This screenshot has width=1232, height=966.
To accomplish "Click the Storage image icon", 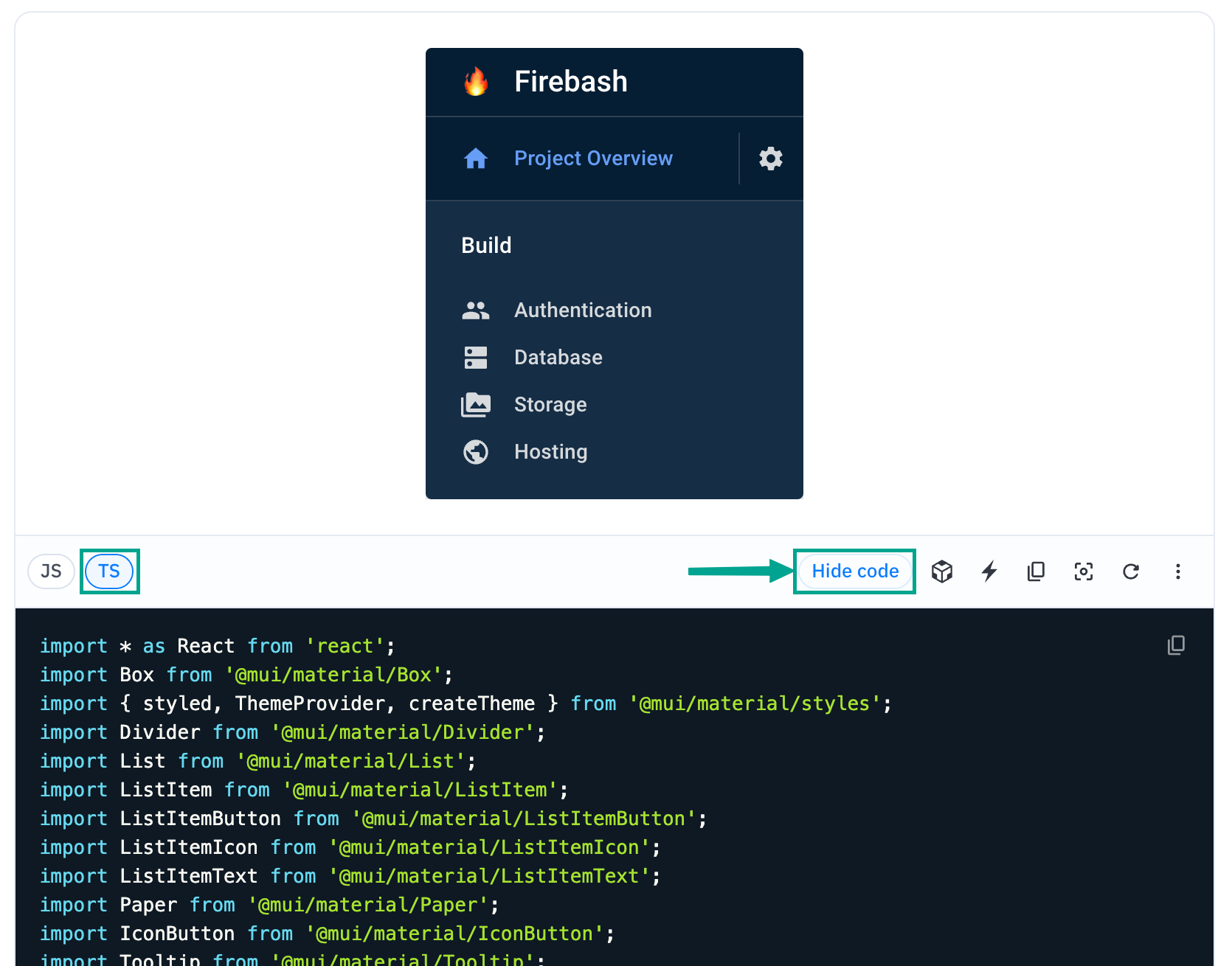I will coord(476,404).
